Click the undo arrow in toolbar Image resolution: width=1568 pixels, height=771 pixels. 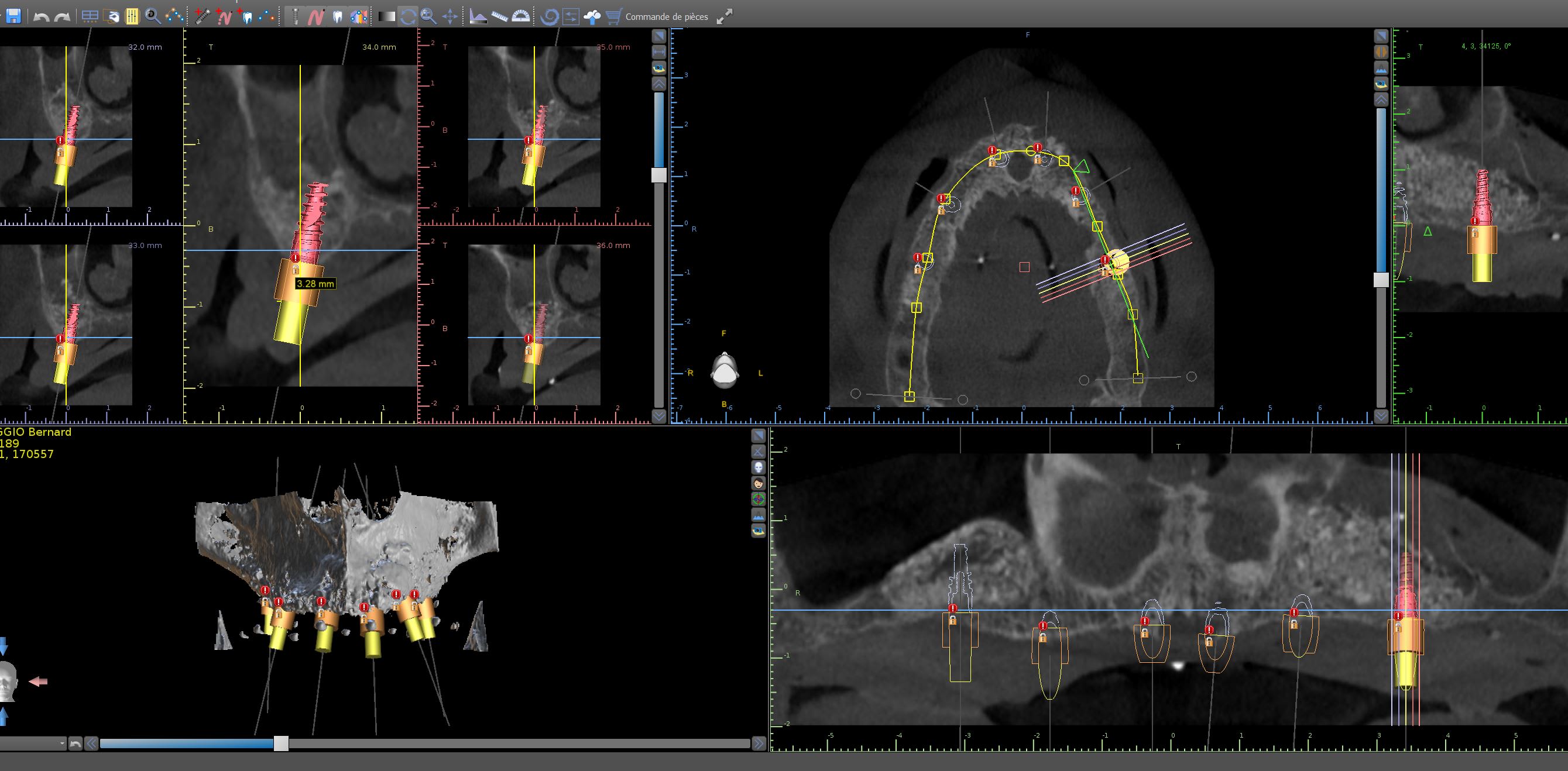pos(41,16)
